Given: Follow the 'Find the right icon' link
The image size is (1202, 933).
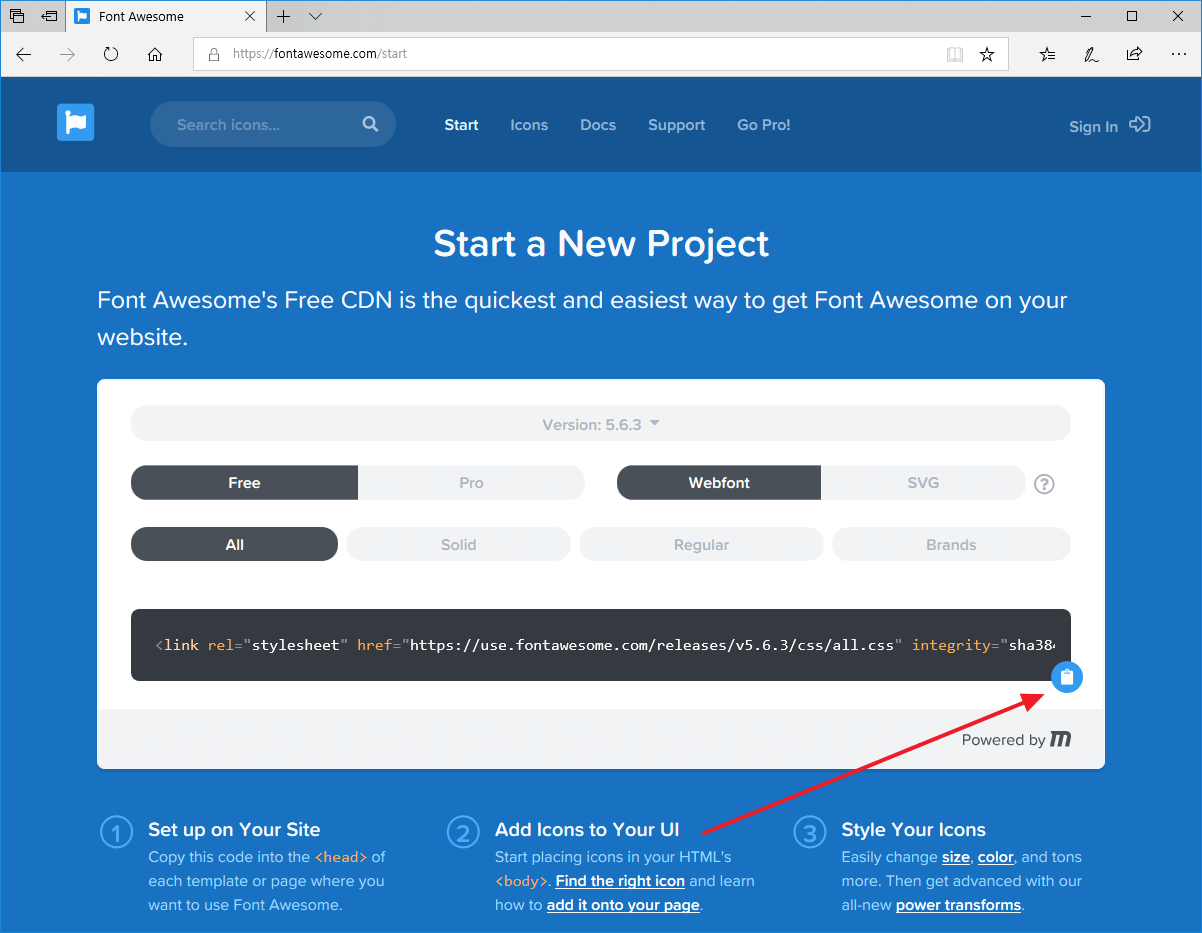Looking at the screenshot, I should point(620,881).
